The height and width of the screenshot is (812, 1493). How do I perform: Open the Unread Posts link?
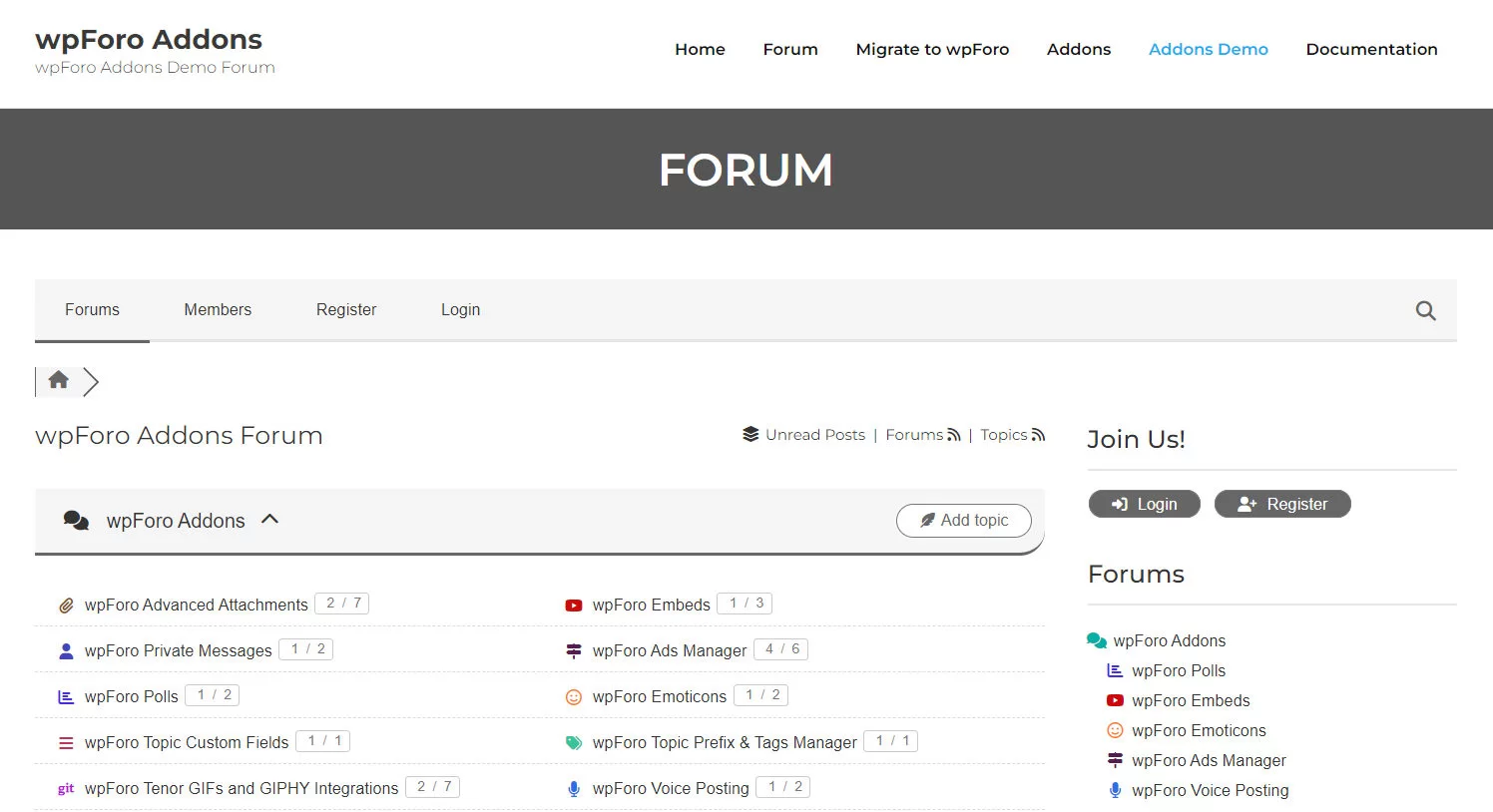coord(814,435)
